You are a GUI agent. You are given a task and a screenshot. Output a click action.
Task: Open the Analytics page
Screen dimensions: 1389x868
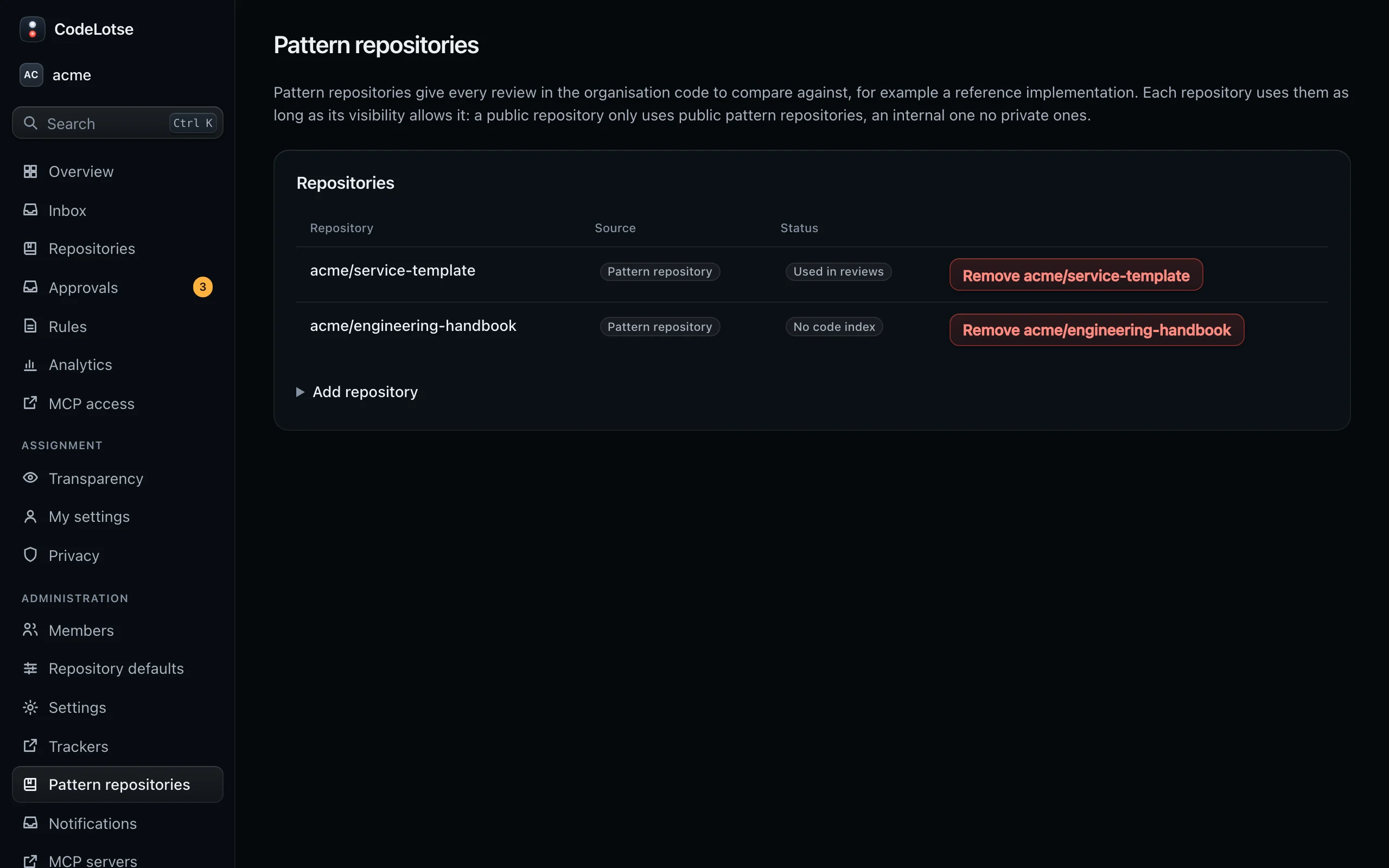118,365
